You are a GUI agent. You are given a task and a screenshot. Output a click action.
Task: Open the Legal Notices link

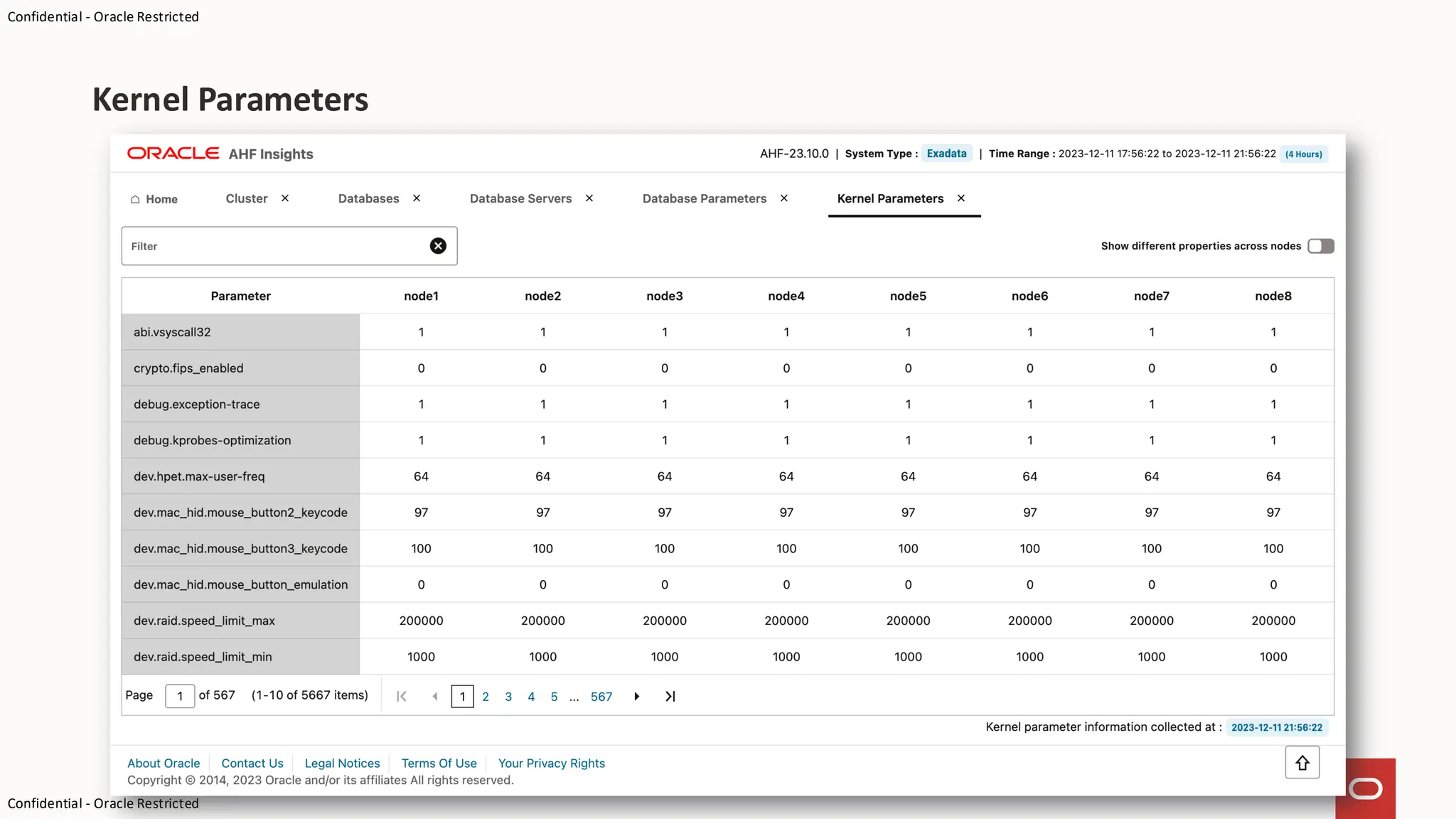point(342,763)
